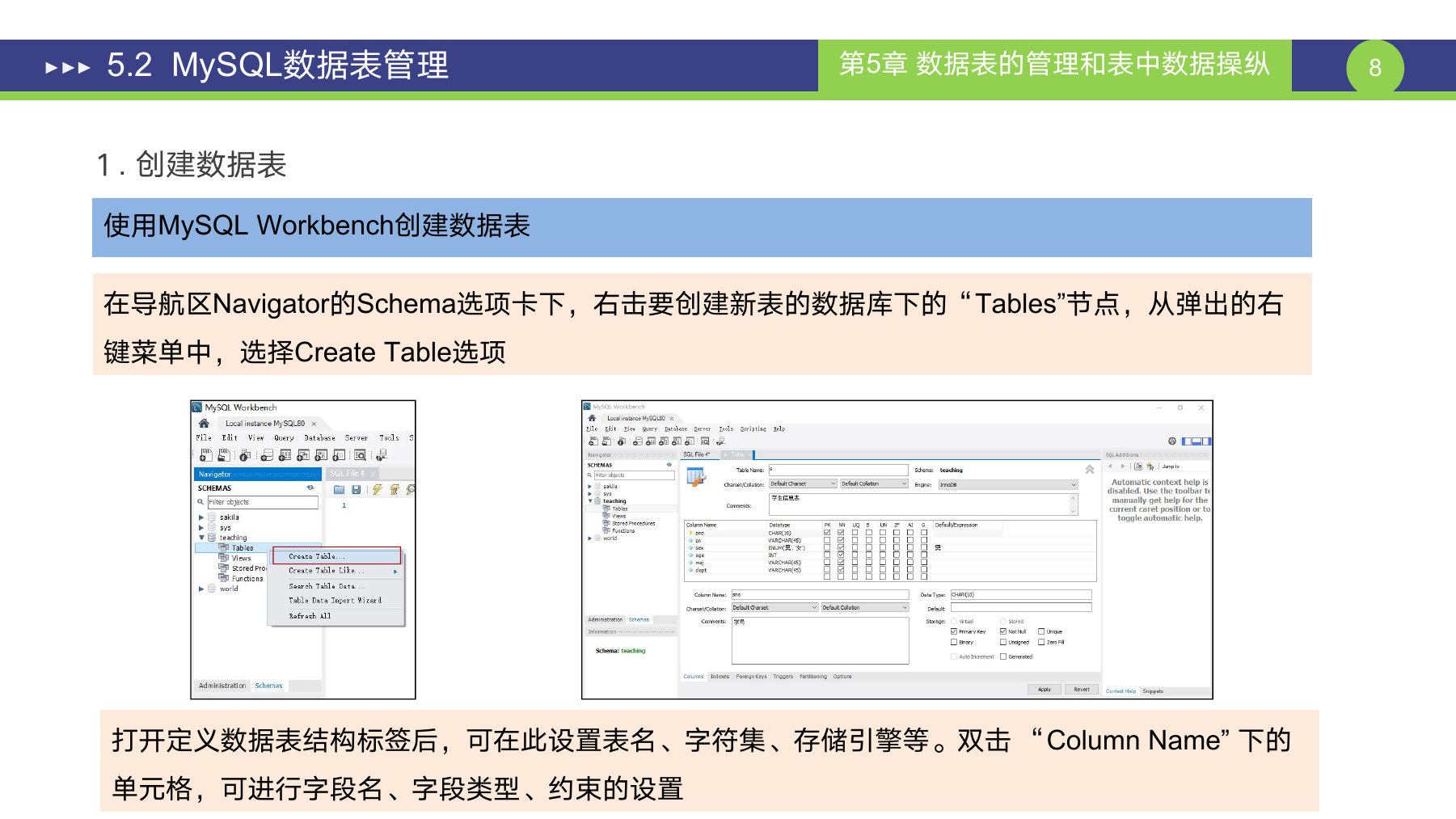Select the Tables node in the context-menu window
Viewport: 1456px width, 819px height.
(243, 548)
